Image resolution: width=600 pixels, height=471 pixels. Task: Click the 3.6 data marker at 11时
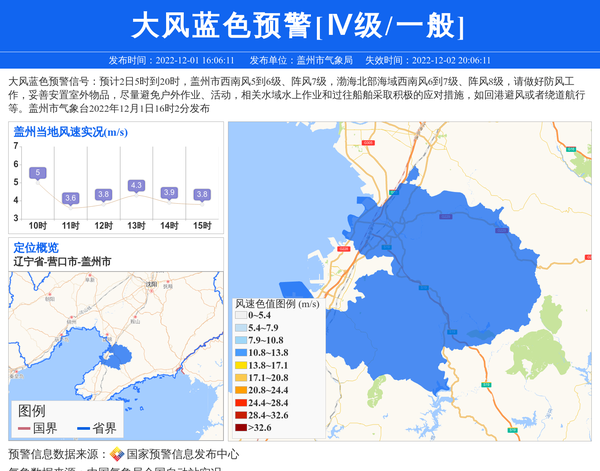pos(70,198)
